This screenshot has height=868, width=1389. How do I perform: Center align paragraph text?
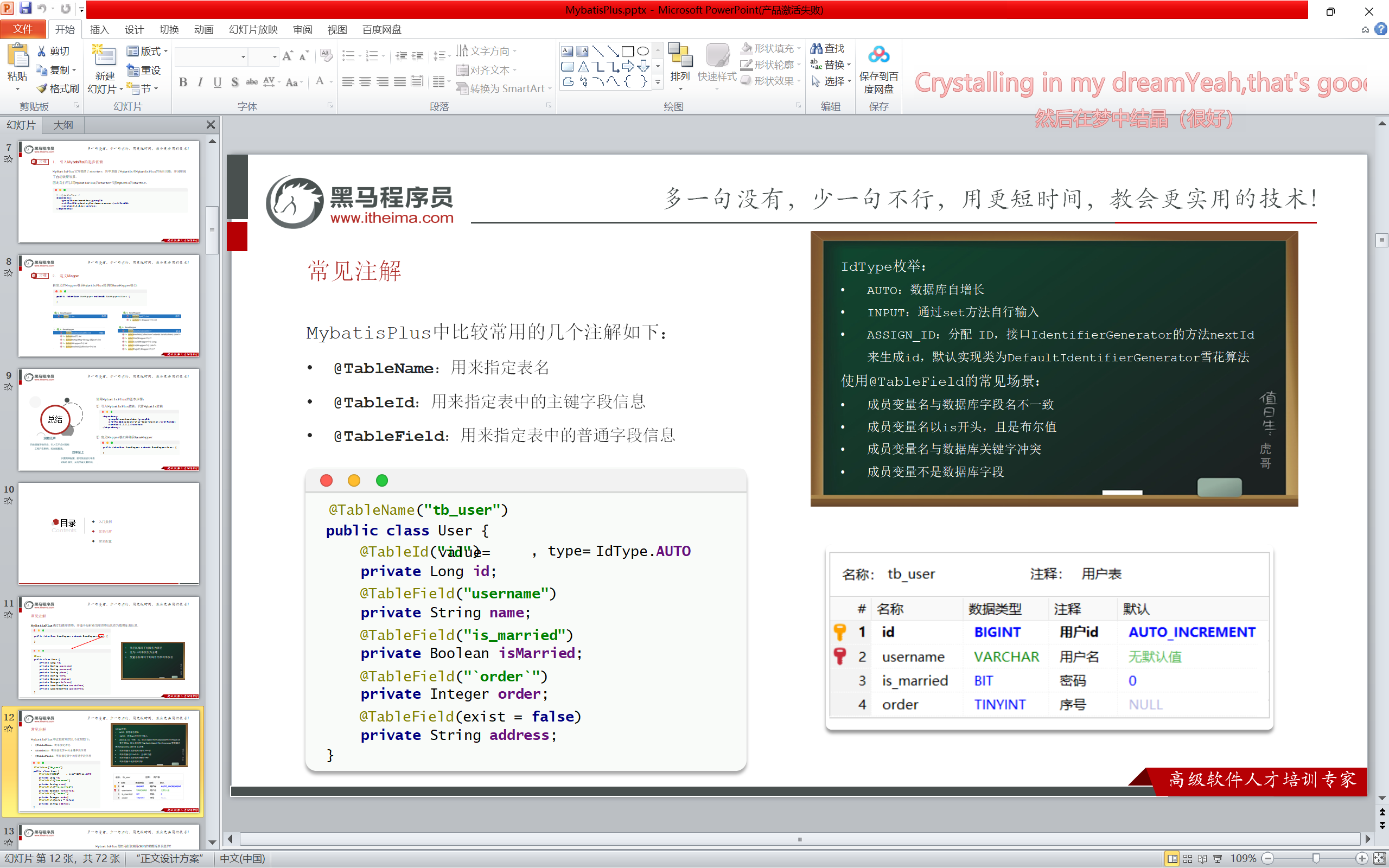point(365,82)
